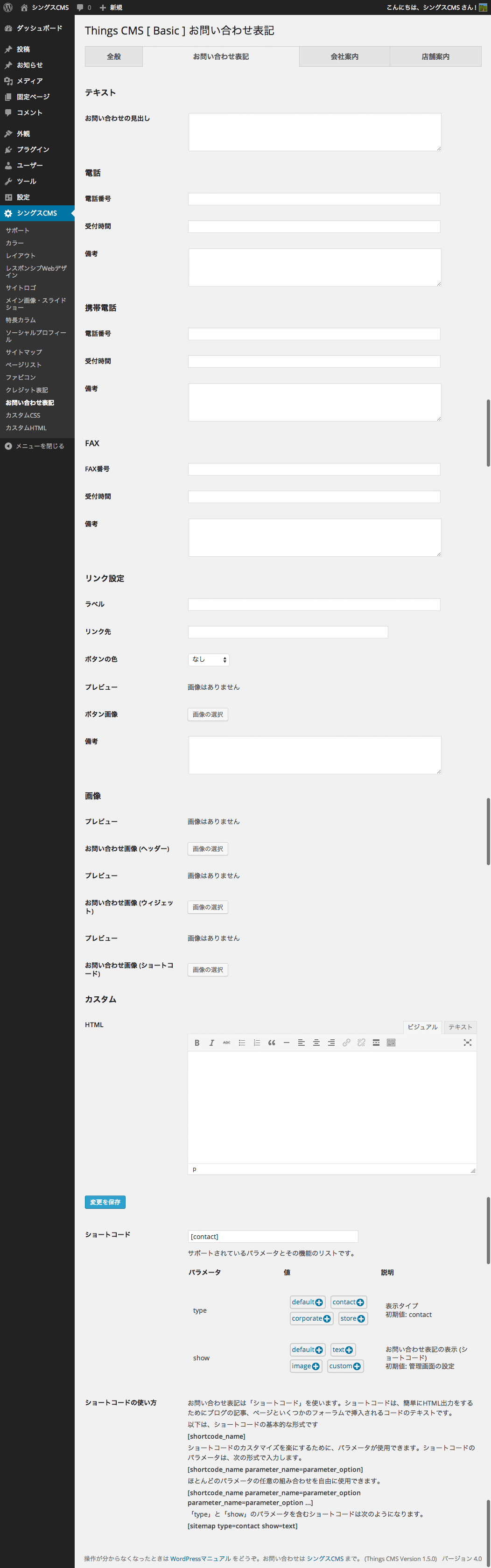Switch editor to テキスト mode
491x1568 pixels.
[460, 1027]
